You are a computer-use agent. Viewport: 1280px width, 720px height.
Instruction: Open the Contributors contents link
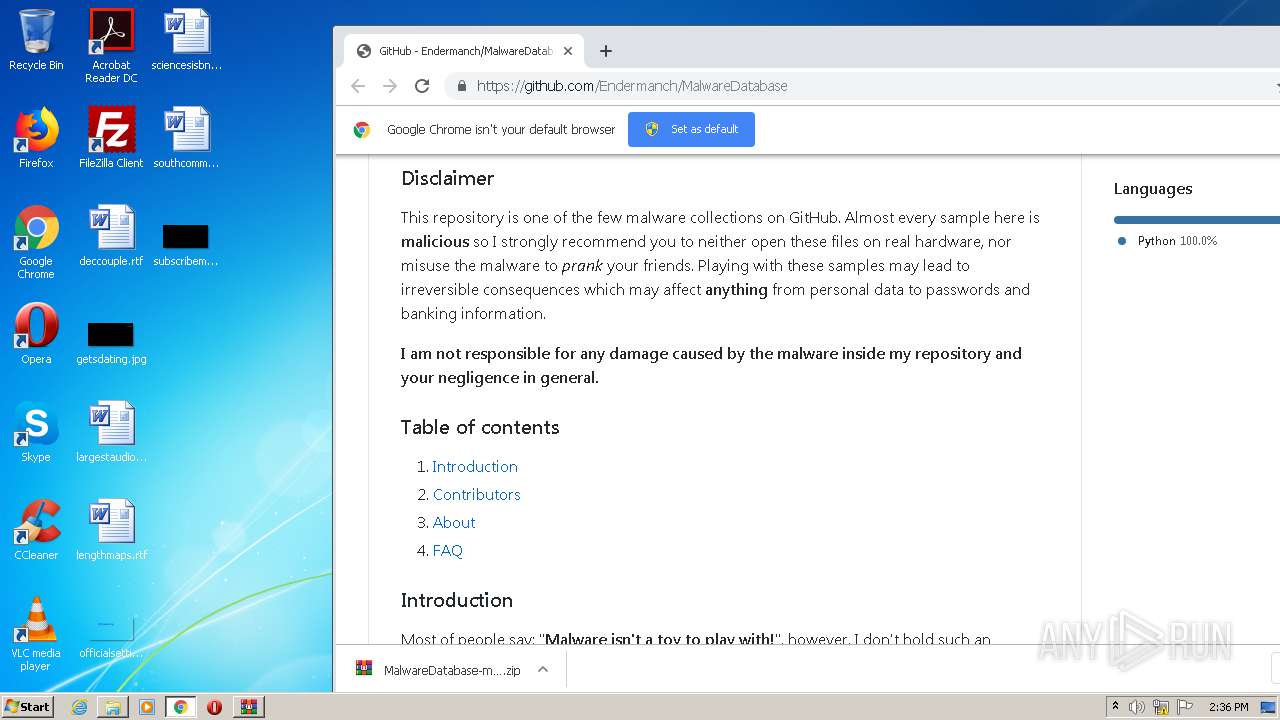pos(477,495)
